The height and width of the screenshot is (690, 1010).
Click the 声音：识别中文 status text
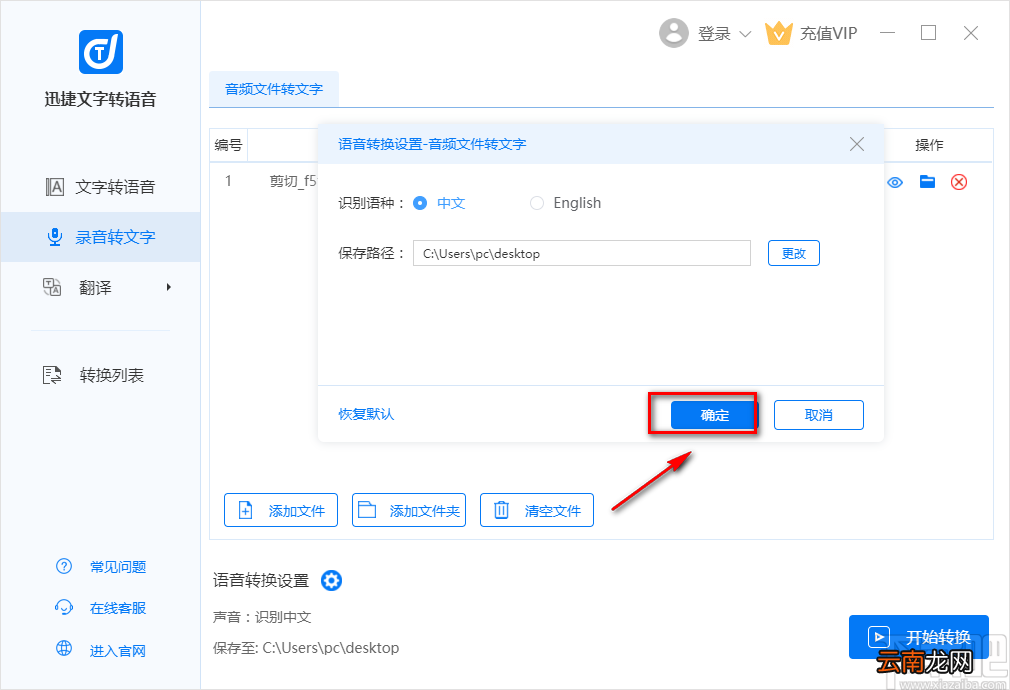[262, 617]
